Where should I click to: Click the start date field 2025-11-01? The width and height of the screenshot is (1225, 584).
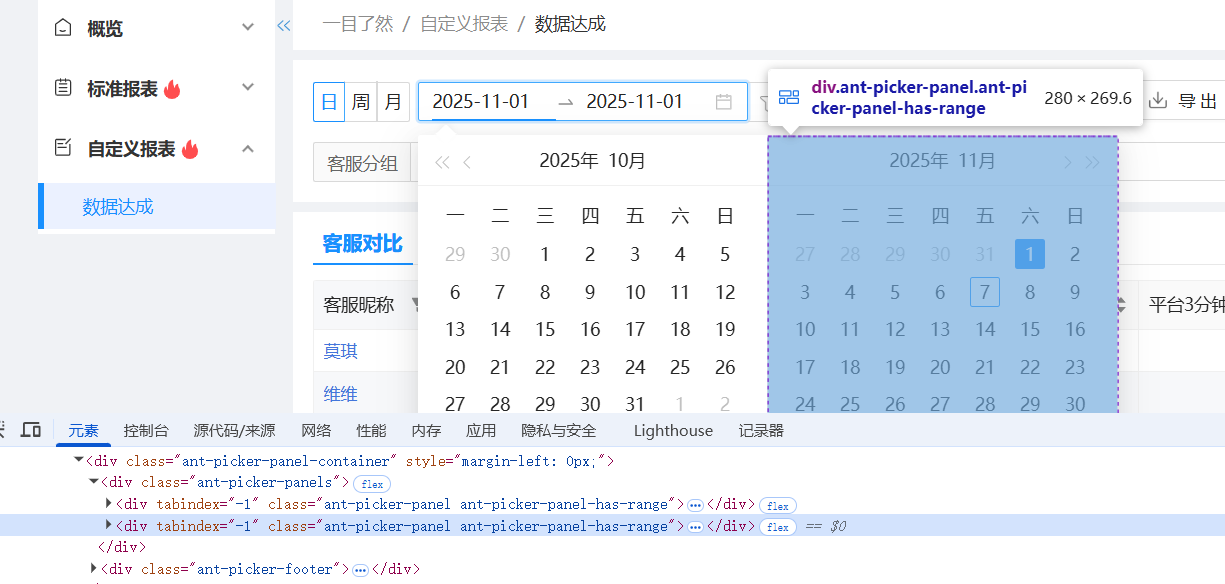[480, 102]
